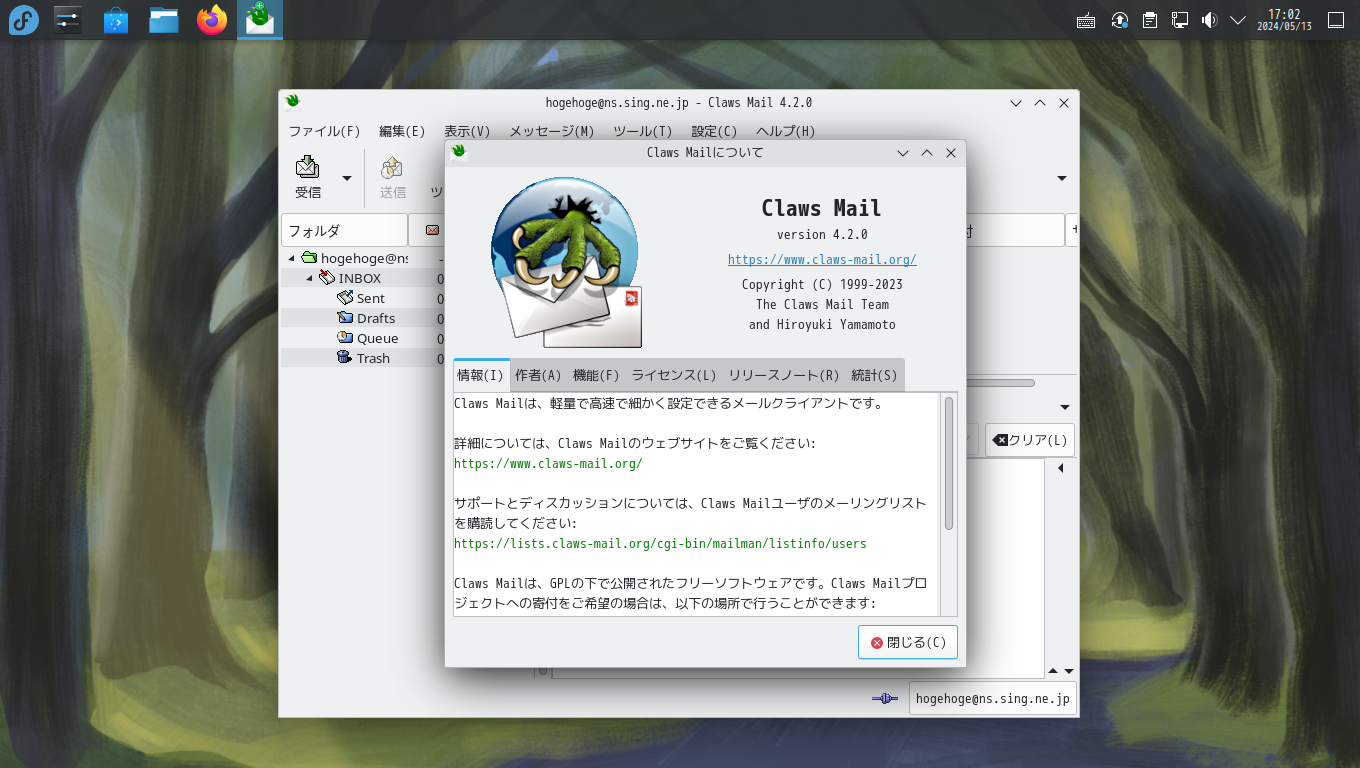1360x768 pixels.
Task: Click the Claws Mail claw logo image
Action: (565, 262)
